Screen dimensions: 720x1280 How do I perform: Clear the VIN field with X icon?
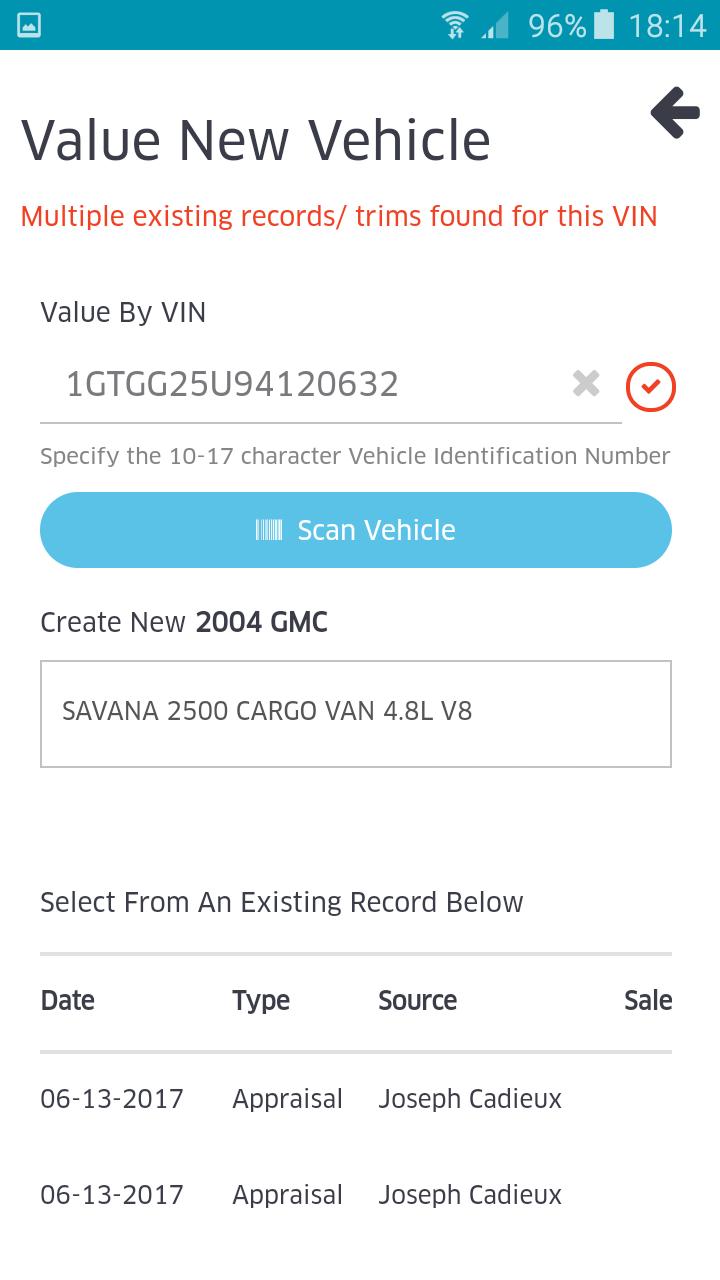pyautogui.click(x=586, y=383)
